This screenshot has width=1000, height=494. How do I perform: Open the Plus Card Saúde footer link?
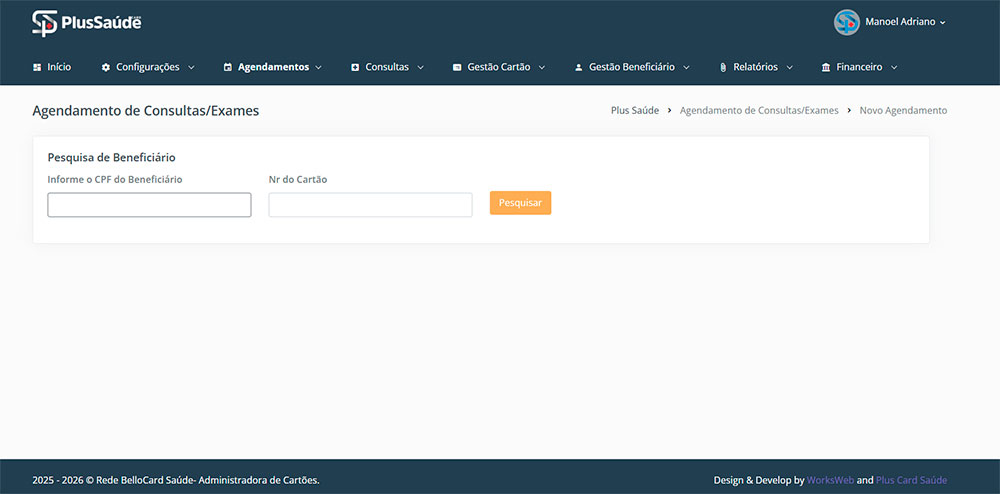click(911, 480)
